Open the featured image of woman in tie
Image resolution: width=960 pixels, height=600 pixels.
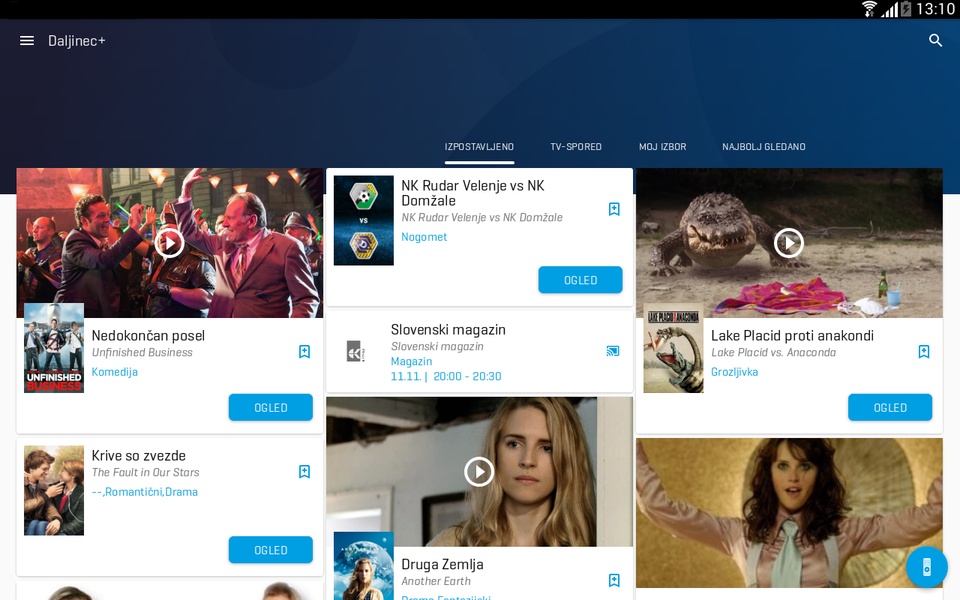coord(789,513)
